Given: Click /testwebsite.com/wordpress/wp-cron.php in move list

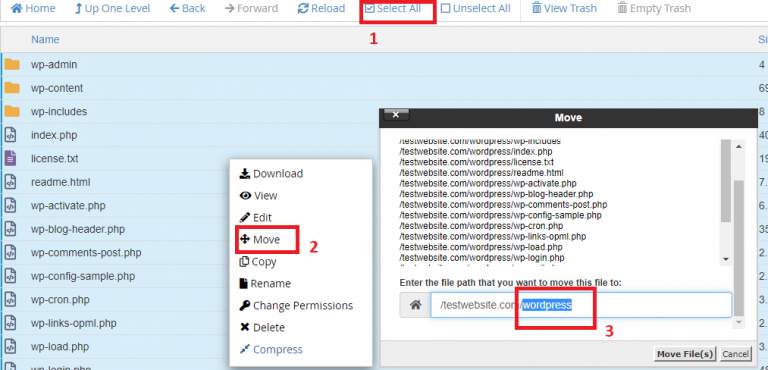Looking at the screenshot, I should pyautogui.click(x=481, y=226).
